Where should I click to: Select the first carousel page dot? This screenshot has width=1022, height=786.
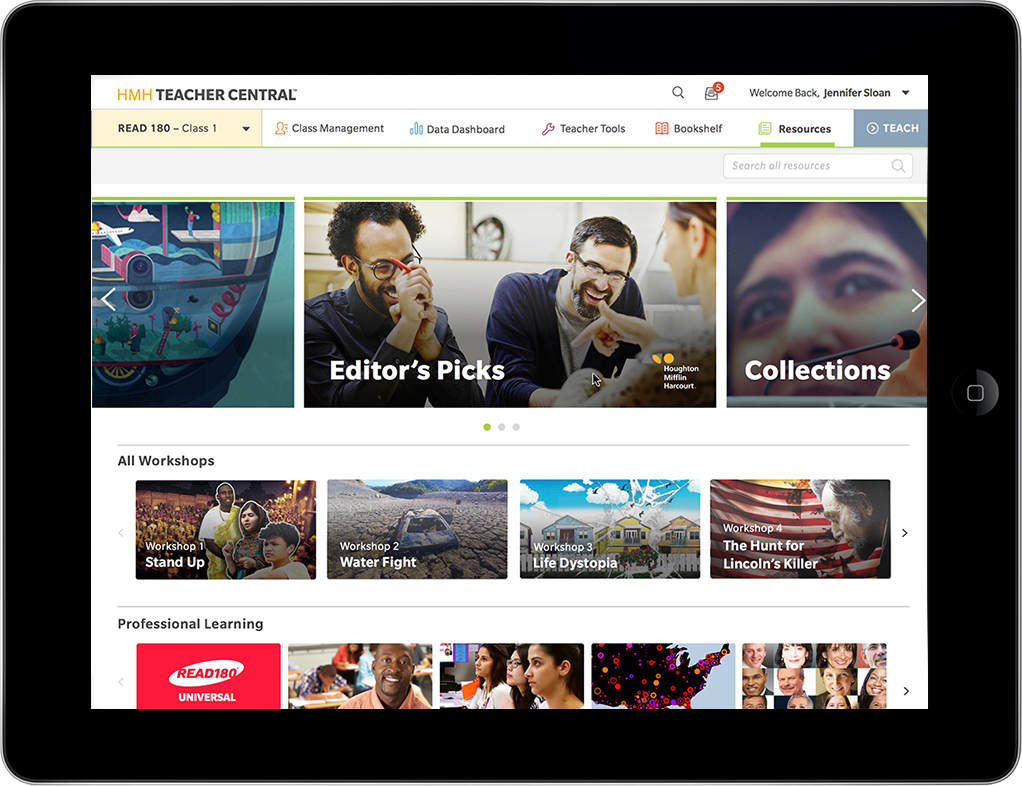pos(487,427)
